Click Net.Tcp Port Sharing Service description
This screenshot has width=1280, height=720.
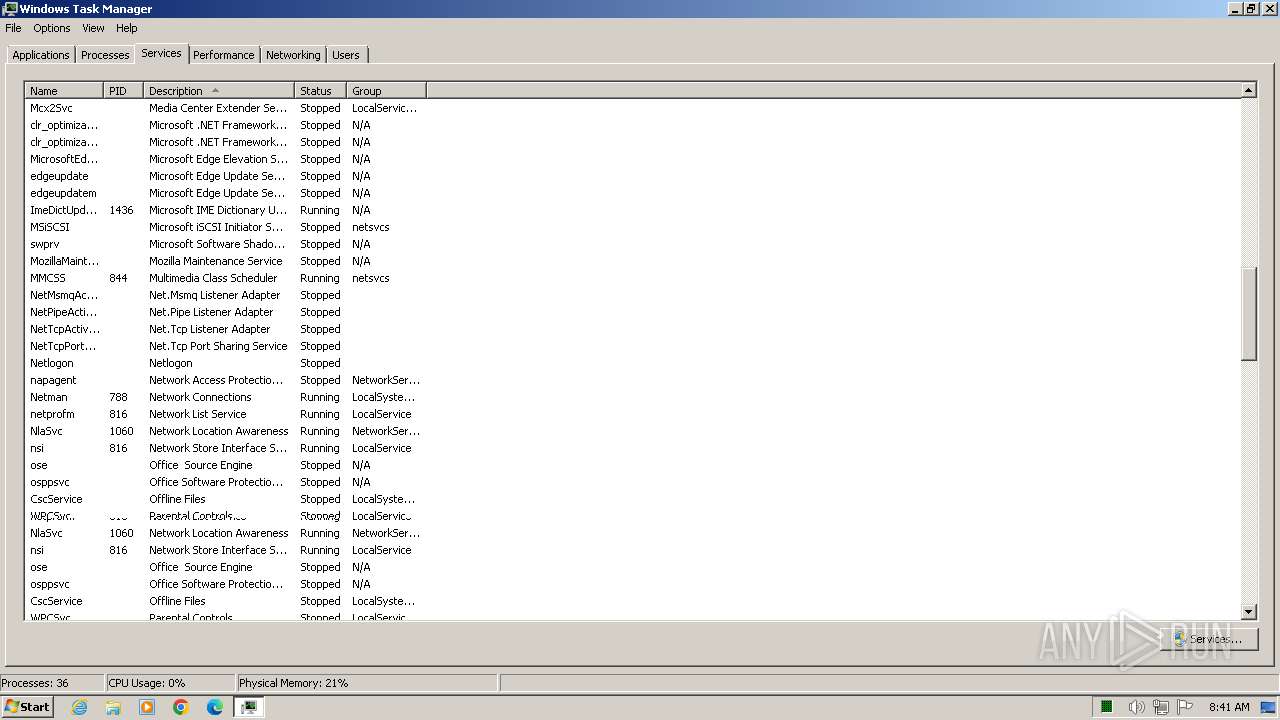point(218,346)
